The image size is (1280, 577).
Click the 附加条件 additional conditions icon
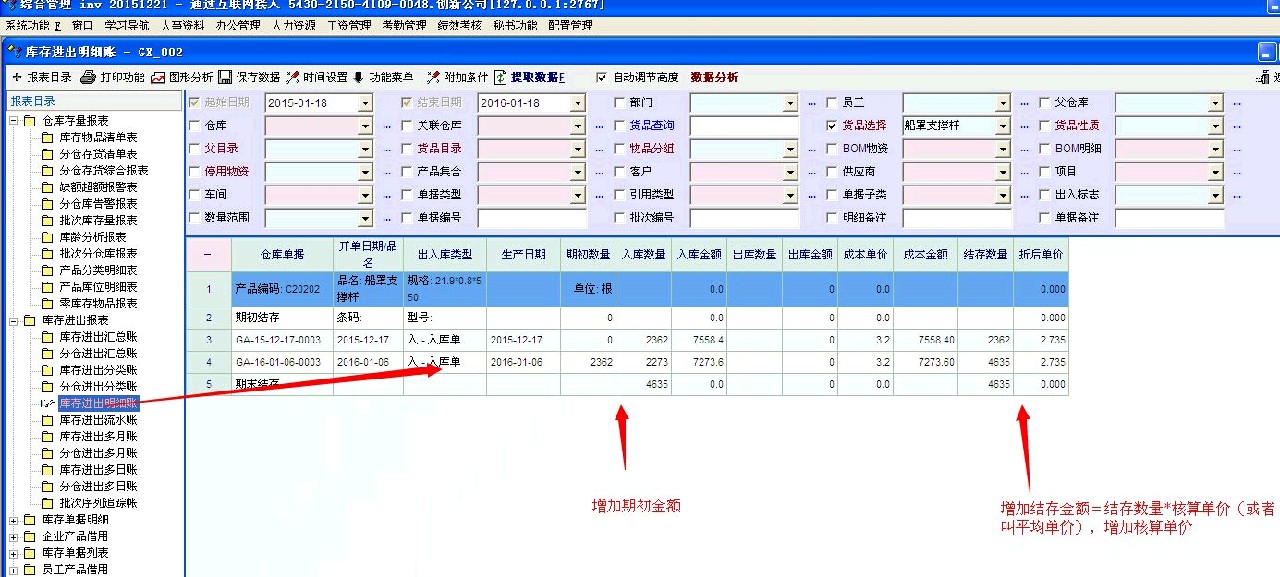(433, 77)
